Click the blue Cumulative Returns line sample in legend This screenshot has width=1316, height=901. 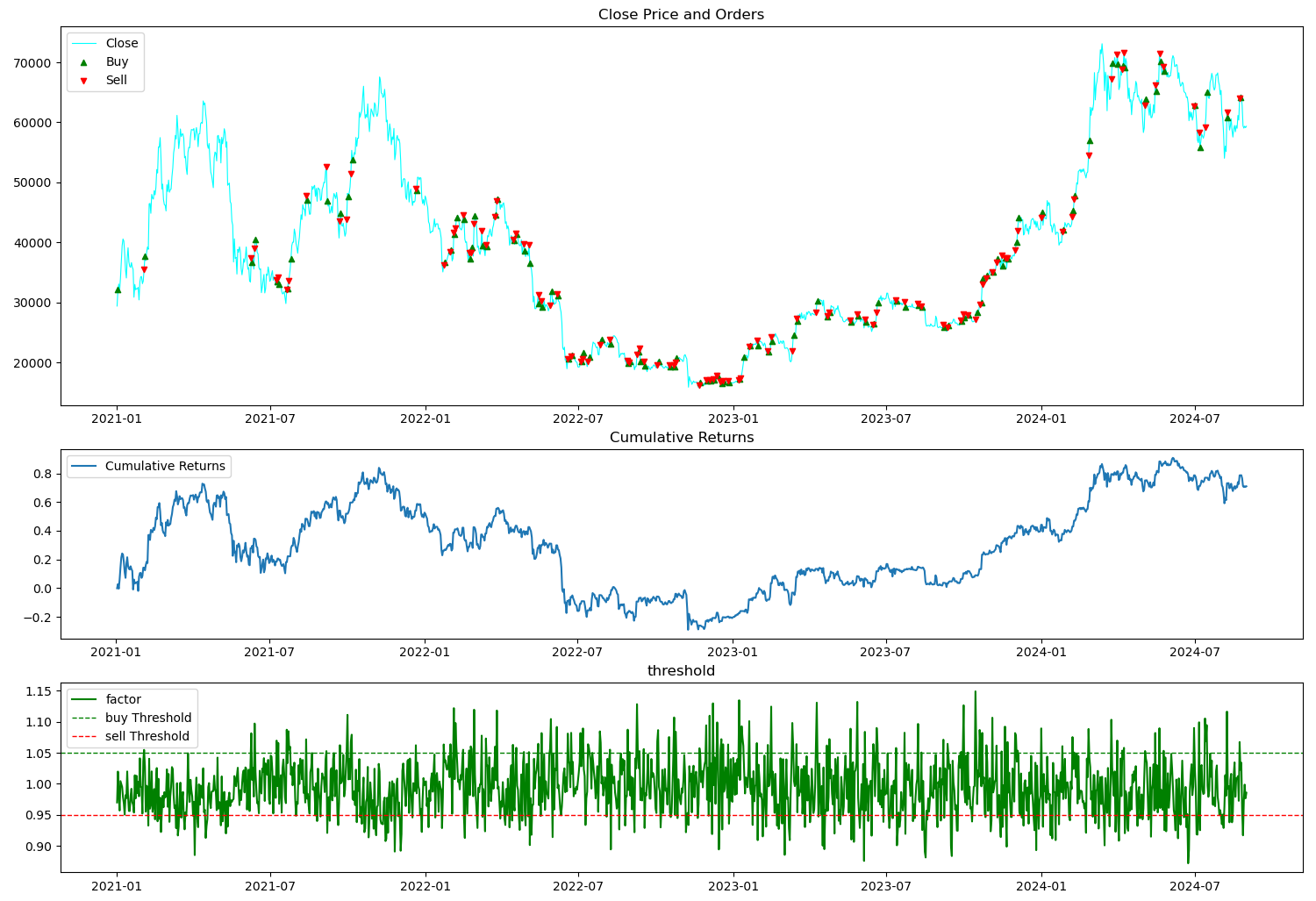(85, 466)
